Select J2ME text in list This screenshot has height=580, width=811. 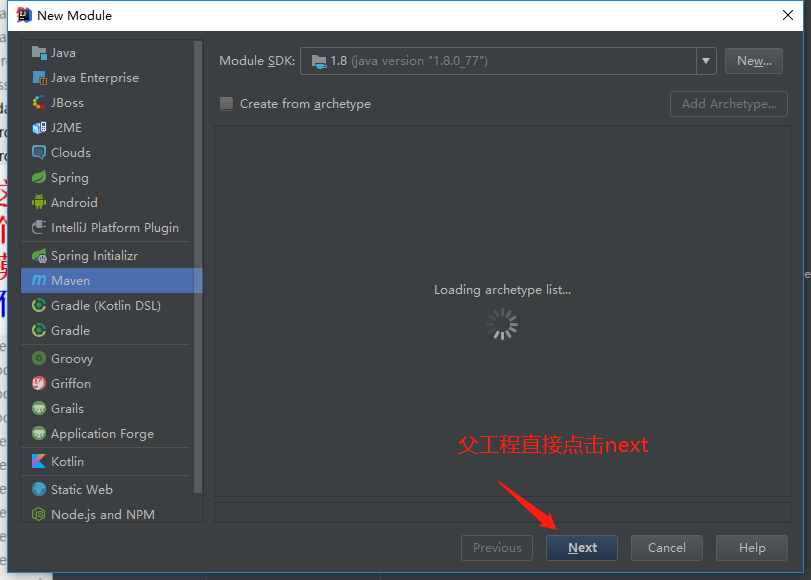click(66, 127)
